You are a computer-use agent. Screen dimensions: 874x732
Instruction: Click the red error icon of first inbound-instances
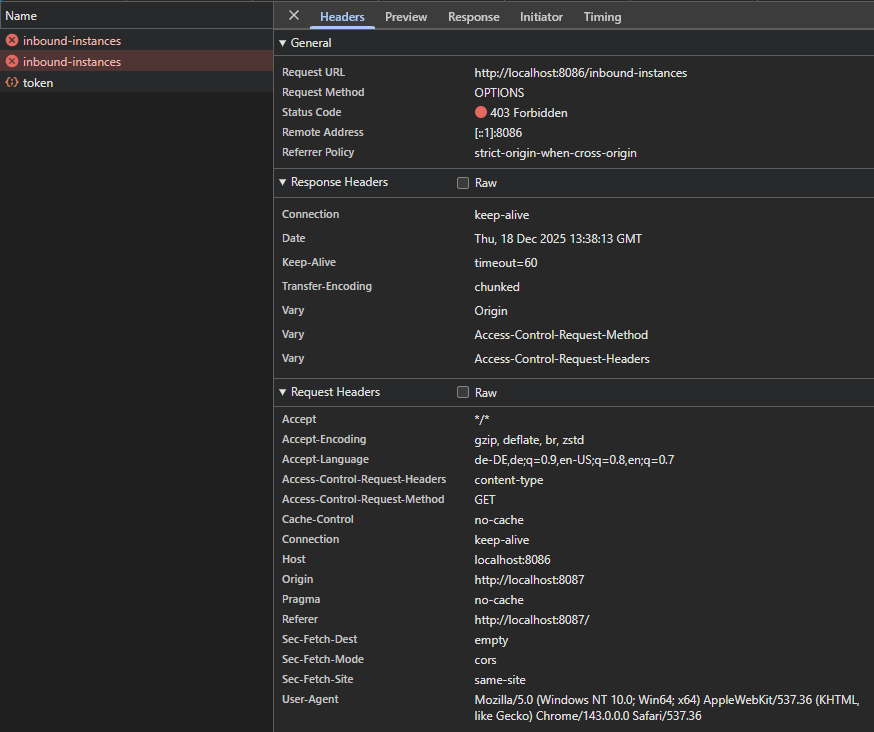(x=12, y=41)
